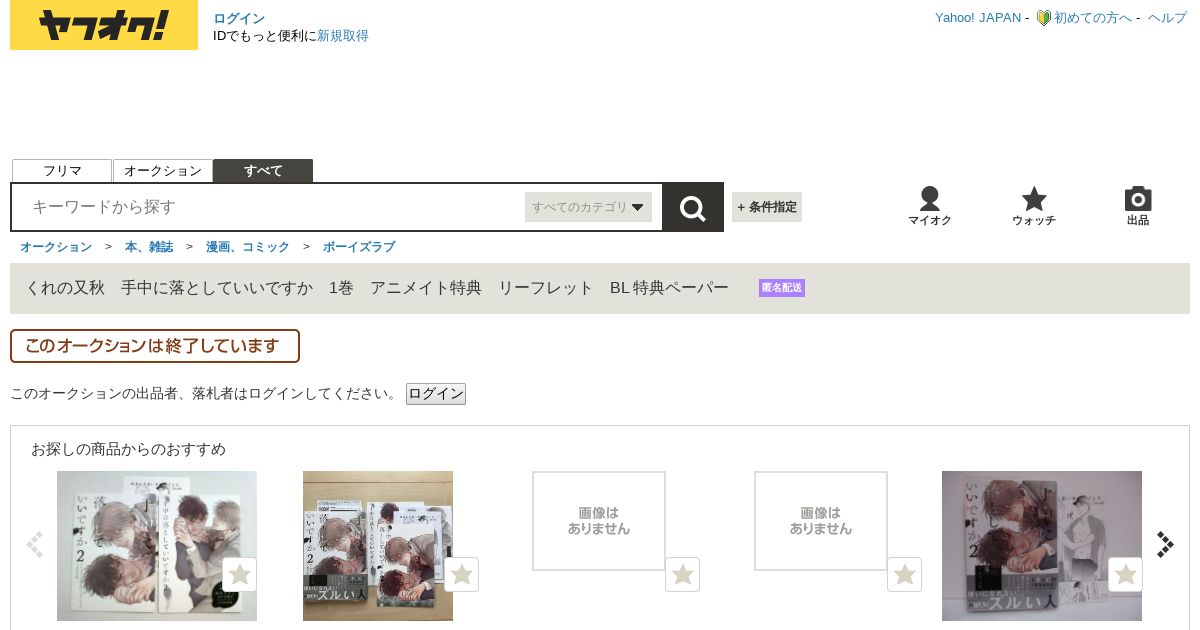Switch to オークション tab

163,171
